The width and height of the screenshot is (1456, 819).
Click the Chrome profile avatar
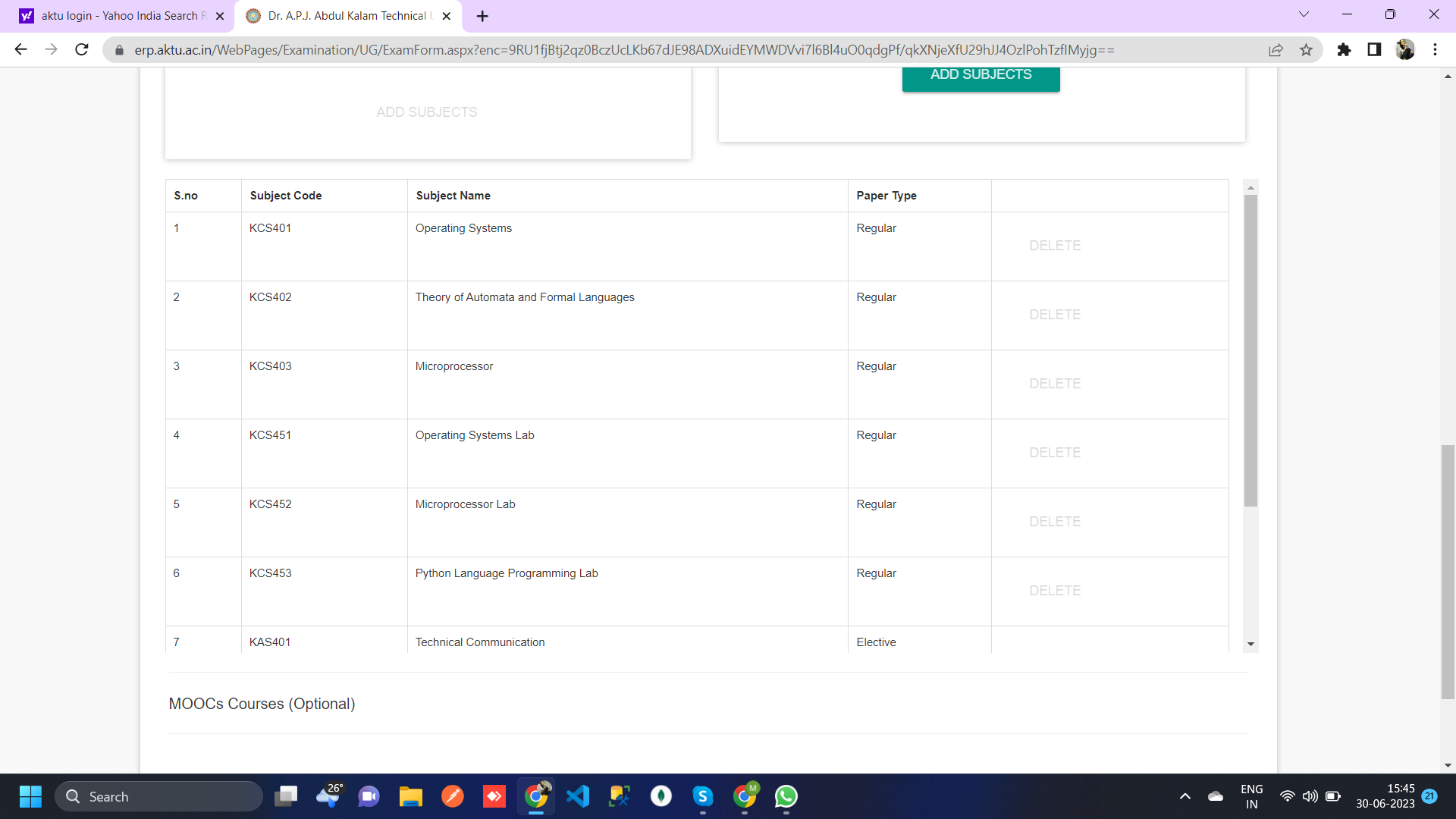point(1404,50)
